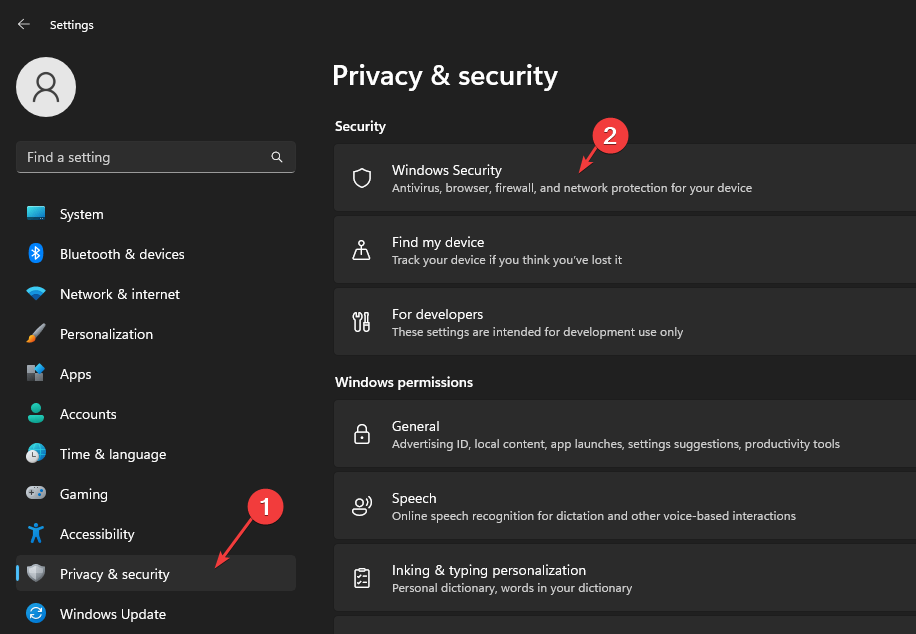
Task: Click 'Track your device' description text
Action: pyautogui.click(x=506, y=260)
